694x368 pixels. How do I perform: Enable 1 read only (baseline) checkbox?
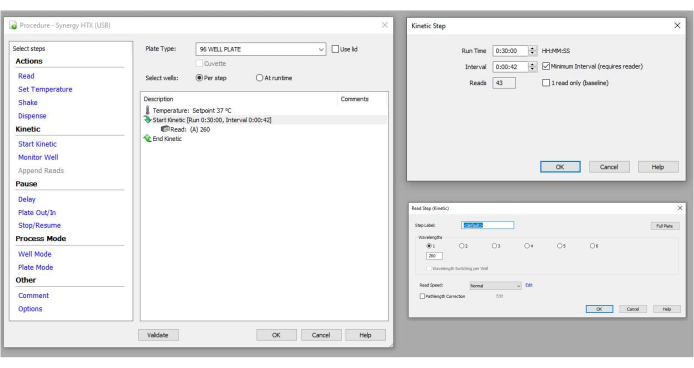[x=546, y=83]
